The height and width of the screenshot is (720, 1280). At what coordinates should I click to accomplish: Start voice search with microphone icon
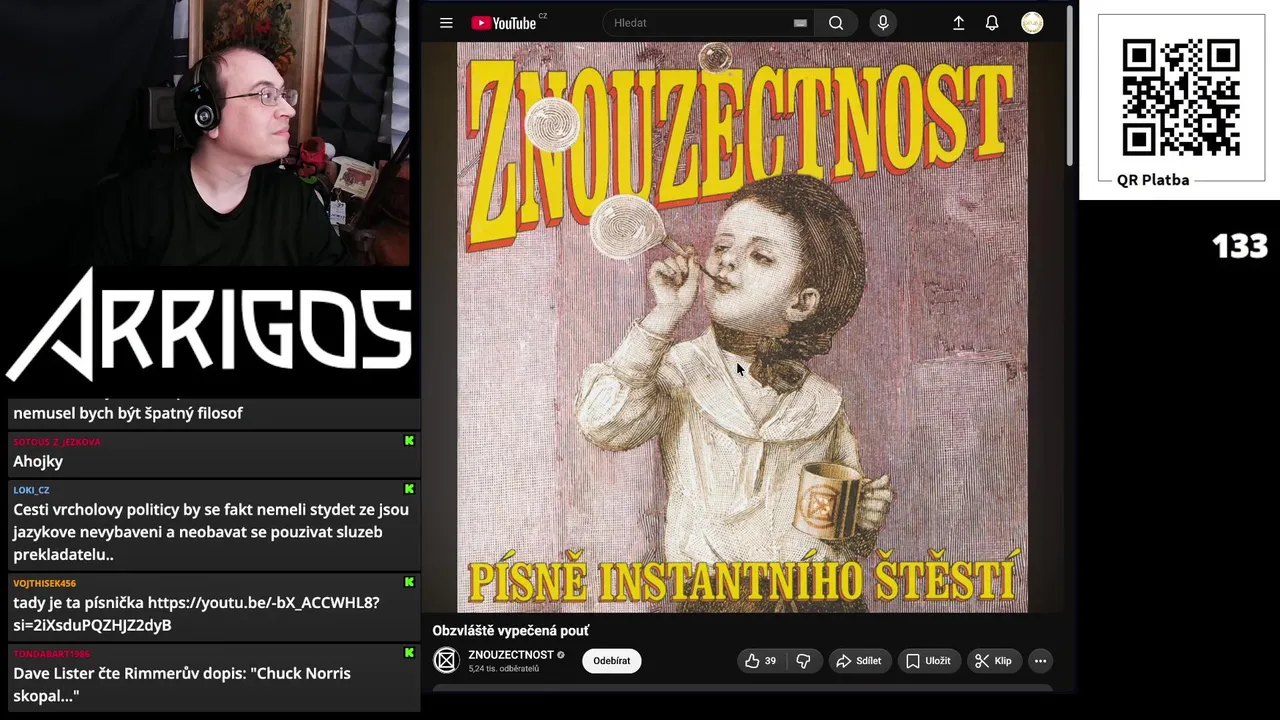[x=882, y=23]
